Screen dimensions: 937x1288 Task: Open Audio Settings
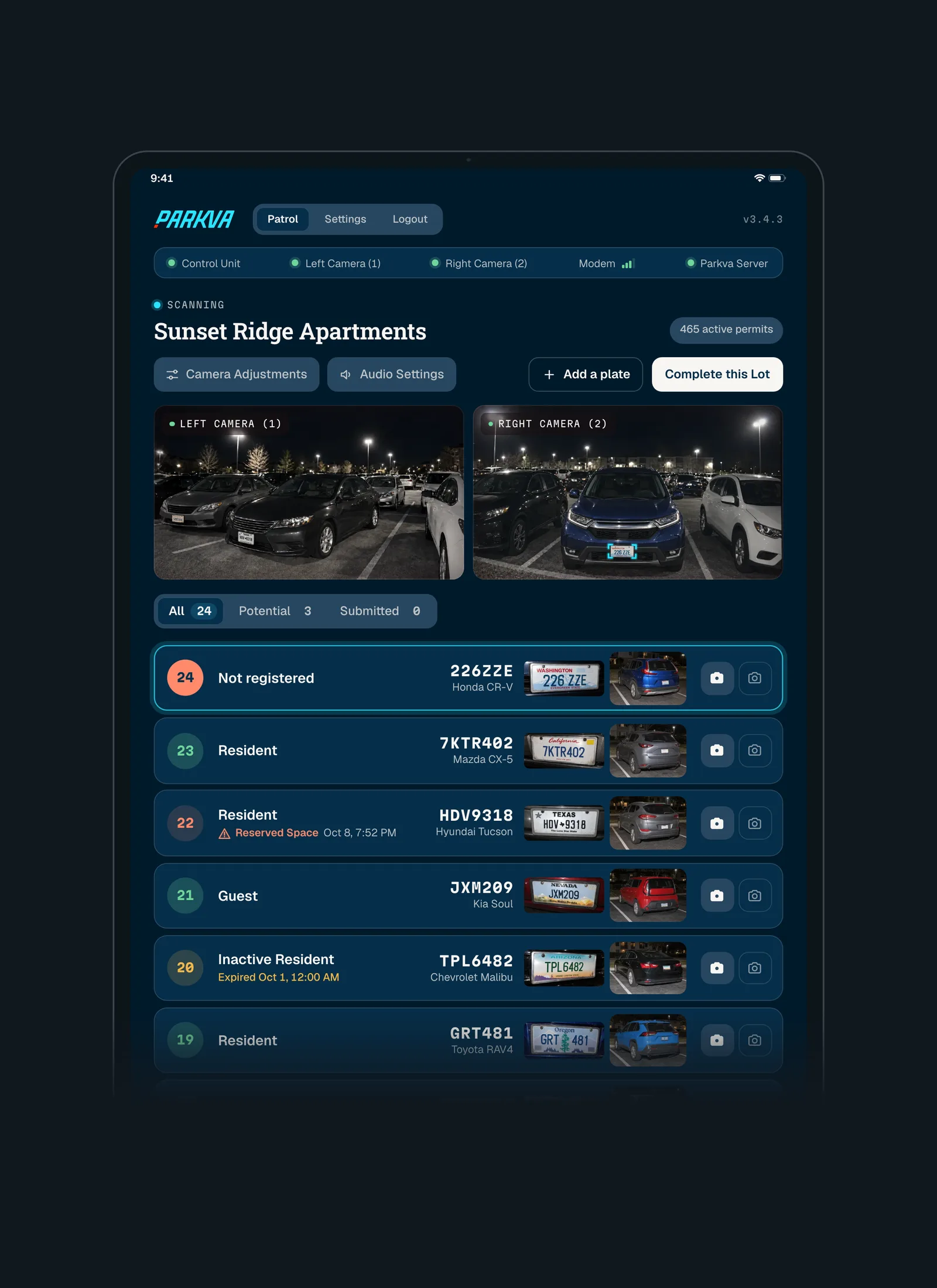point(392,374)
